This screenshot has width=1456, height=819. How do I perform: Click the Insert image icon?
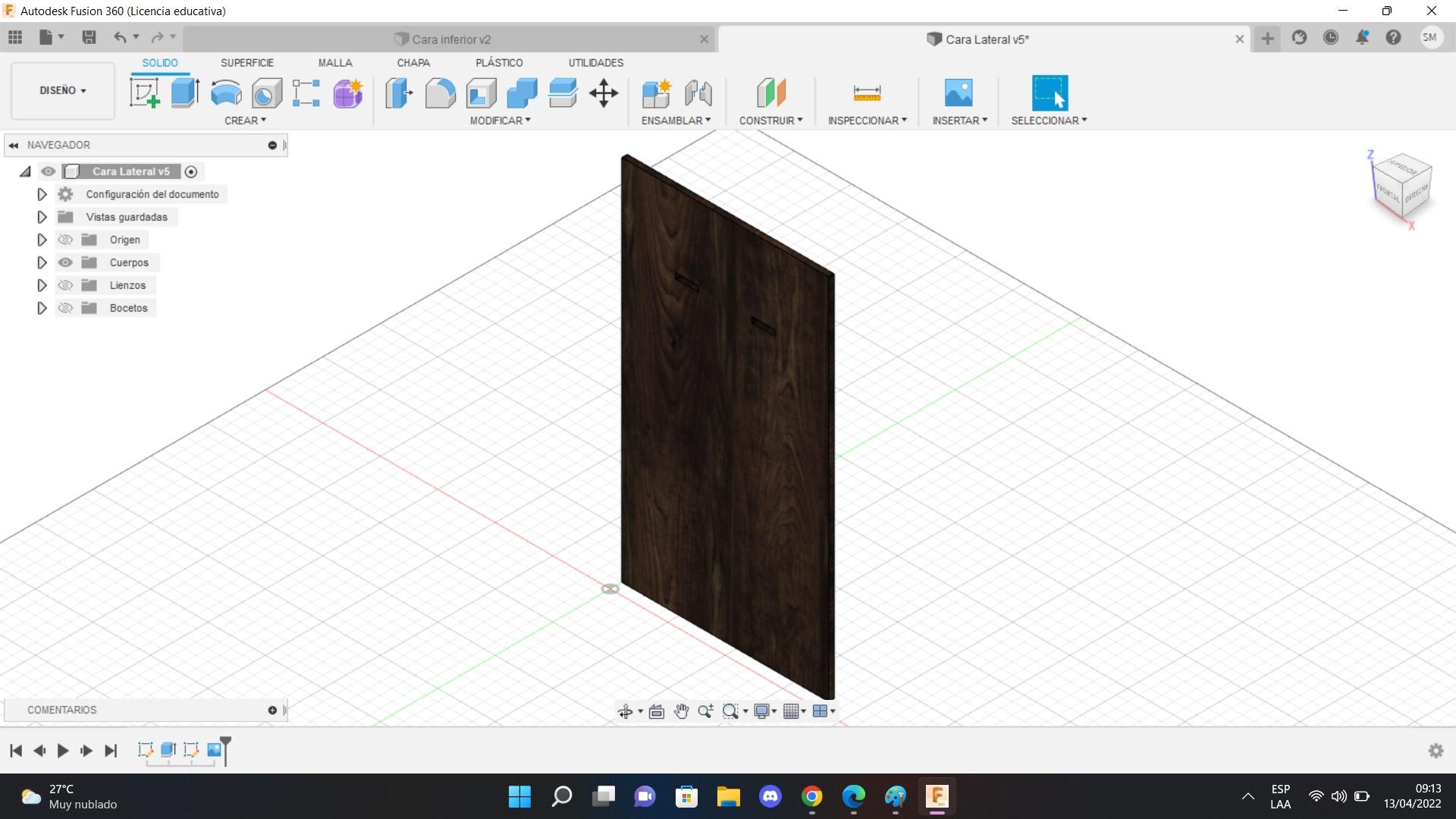click(x=959, y=93)
